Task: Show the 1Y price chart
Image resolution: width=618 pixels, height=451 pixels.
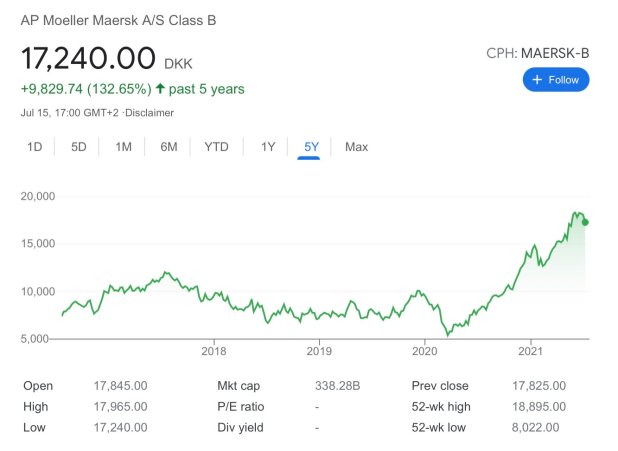Action: coord(267,147)
